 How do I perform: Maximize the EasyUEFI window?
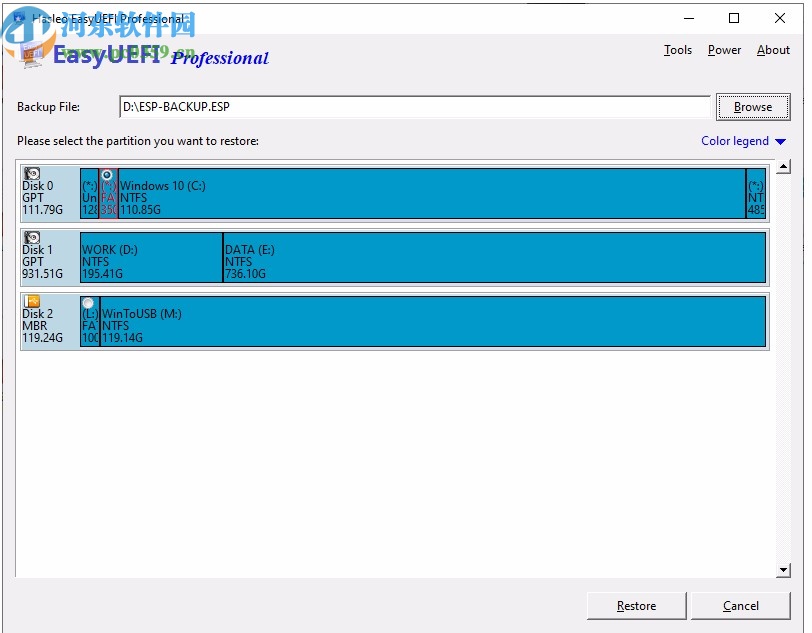[734, 18]
